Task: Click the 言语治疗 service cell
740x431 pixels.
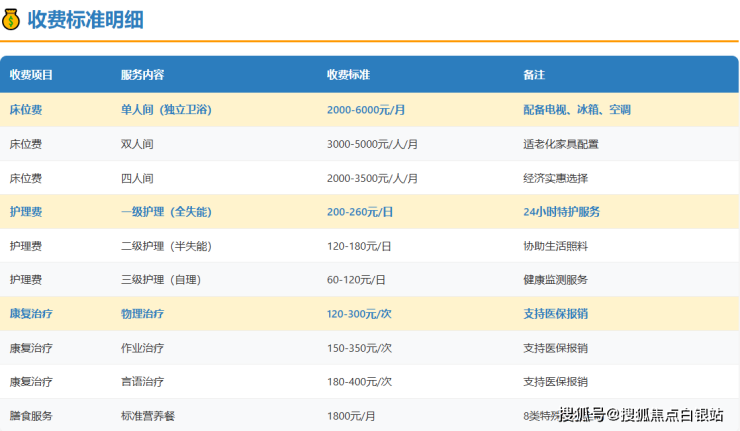Action: pos(142,382)
